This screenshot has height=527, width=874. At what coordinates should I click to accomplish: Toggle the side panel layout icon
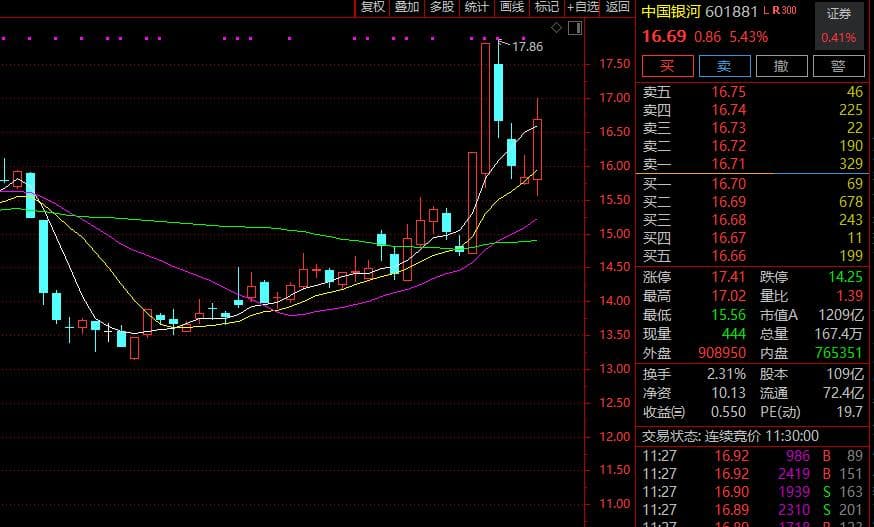575,27
